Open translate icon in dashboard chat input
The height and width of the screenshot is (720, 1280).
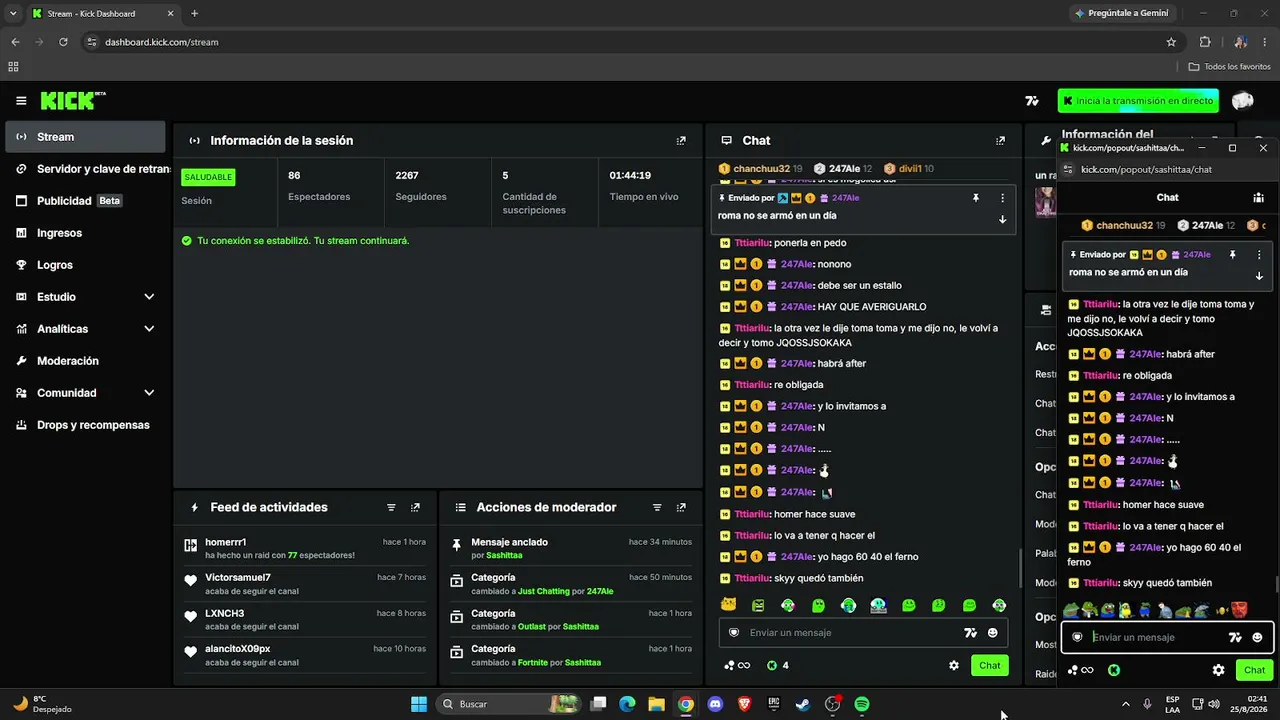pyautogui.click(x=970, y=633)
